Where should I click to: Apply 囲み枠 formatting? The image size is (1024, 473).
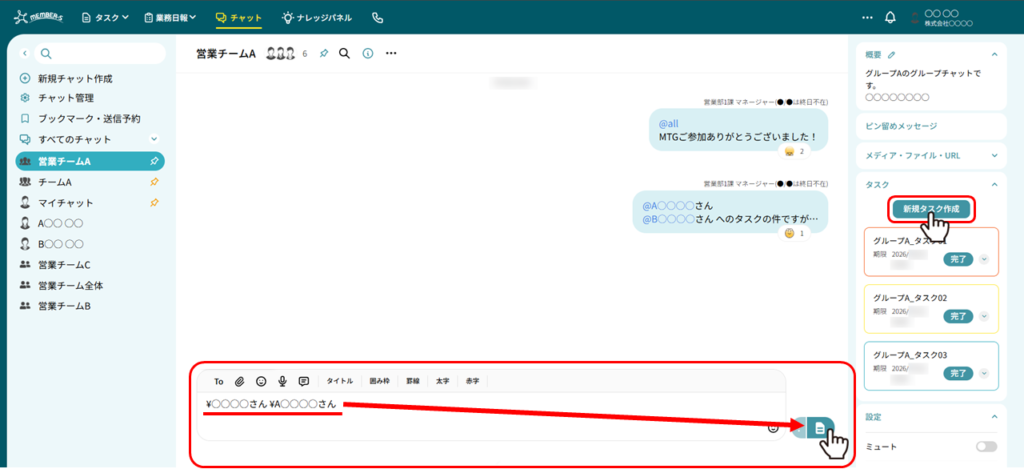pyautogui.click(x=379, y=382)
